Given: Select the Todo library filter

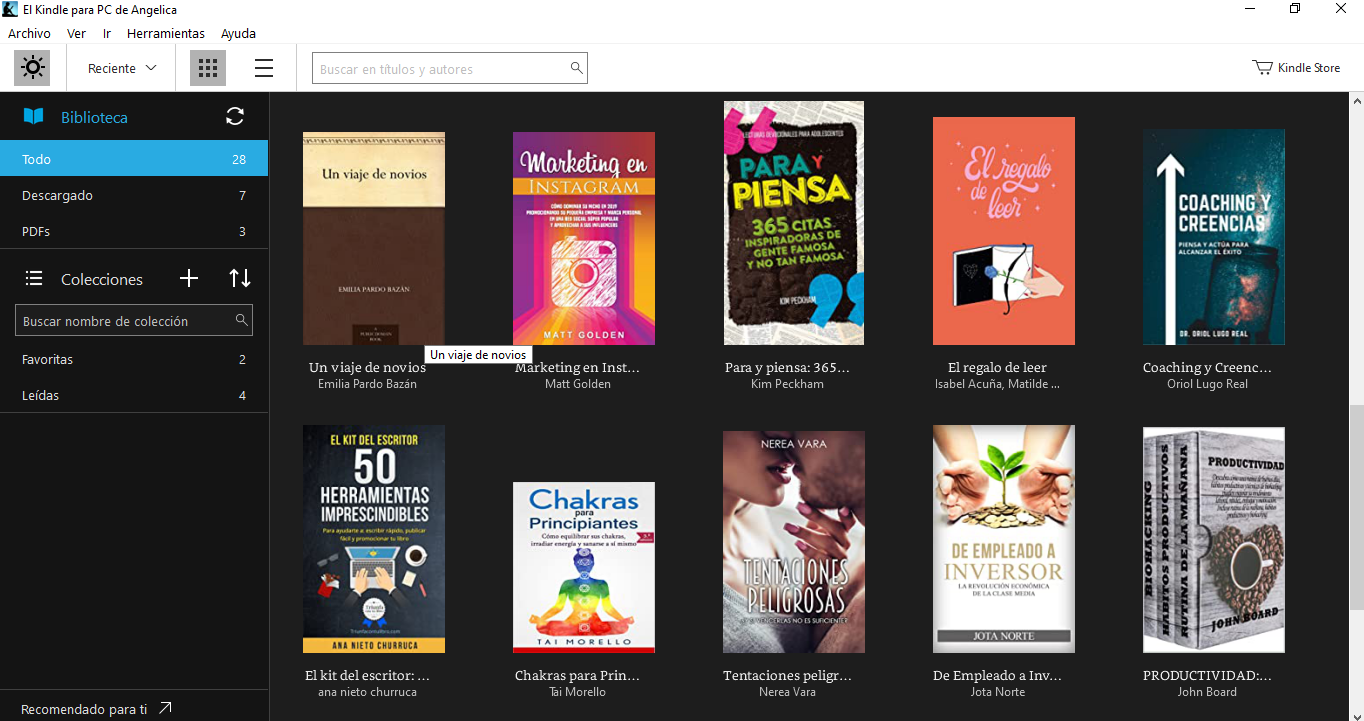Looking at the screenshot, I should point(134,159).
